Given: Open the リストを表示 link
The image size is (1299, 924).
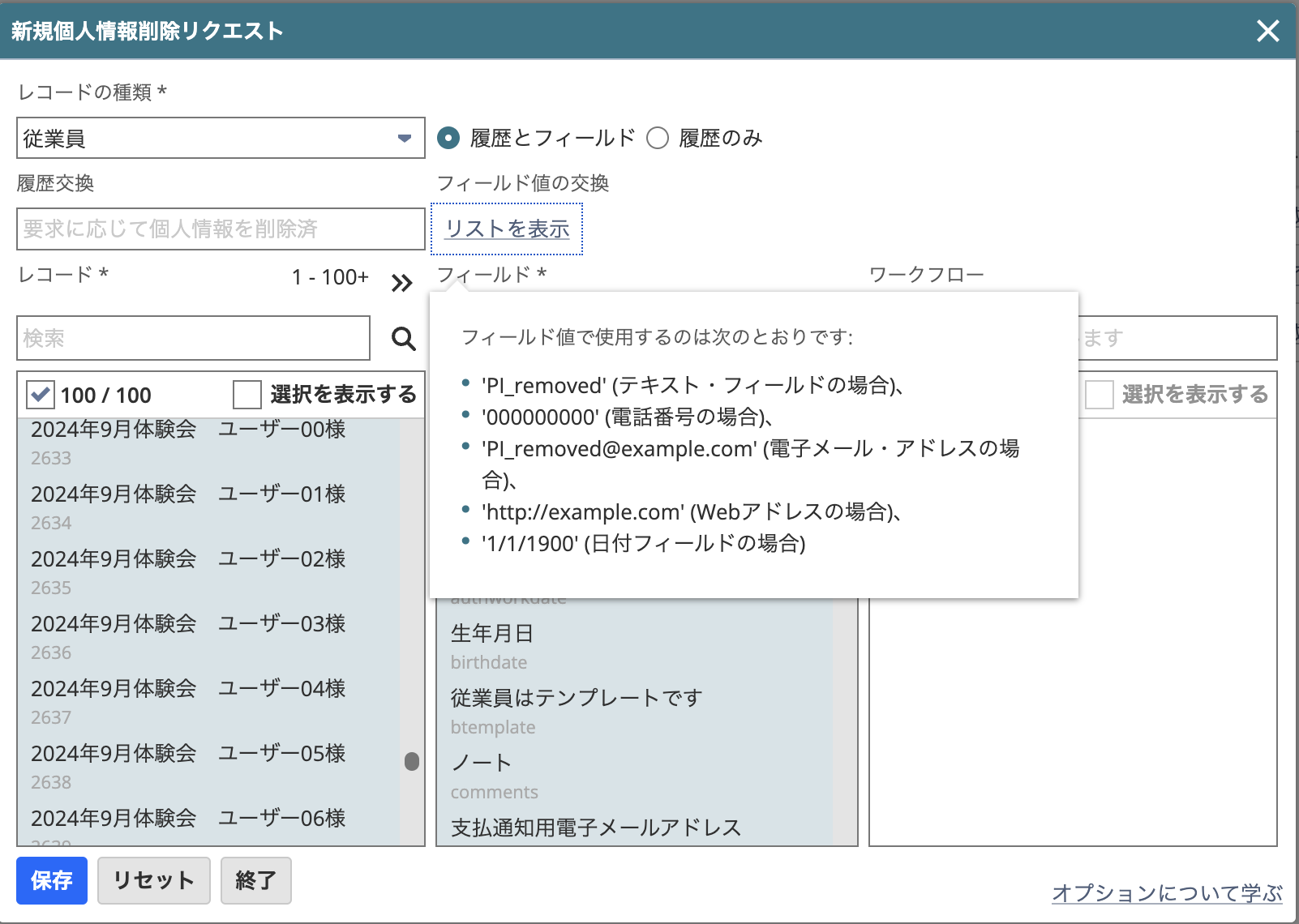Looking at the screenshot, I should tap(506, 229).
